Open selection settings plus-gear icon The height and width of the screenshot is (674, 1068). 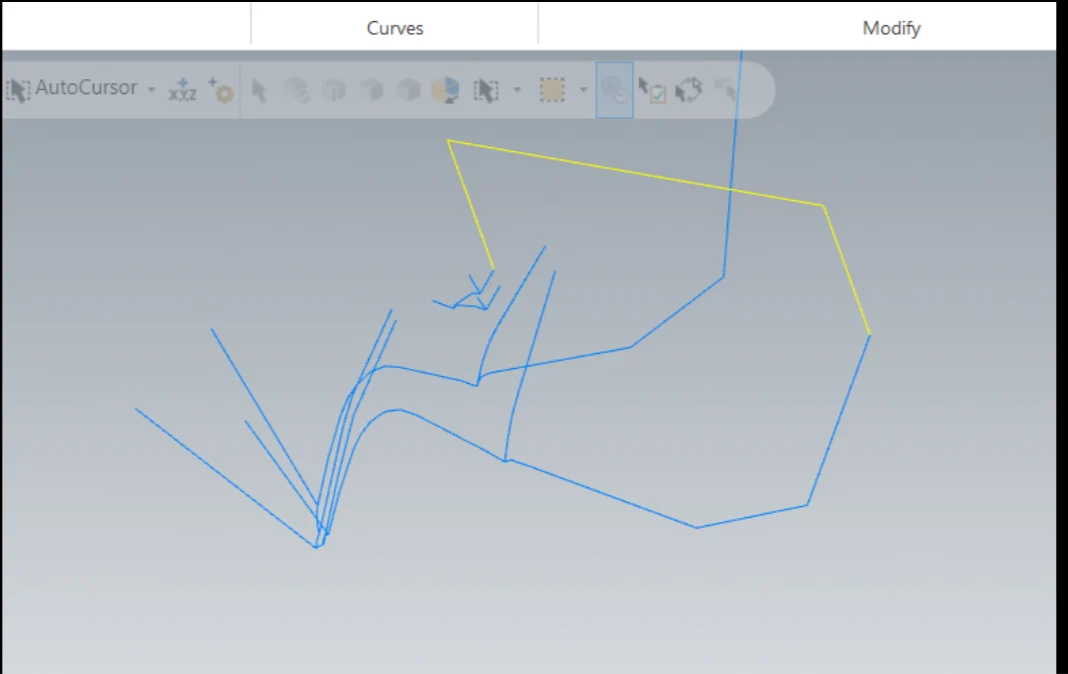click(221, 91)
